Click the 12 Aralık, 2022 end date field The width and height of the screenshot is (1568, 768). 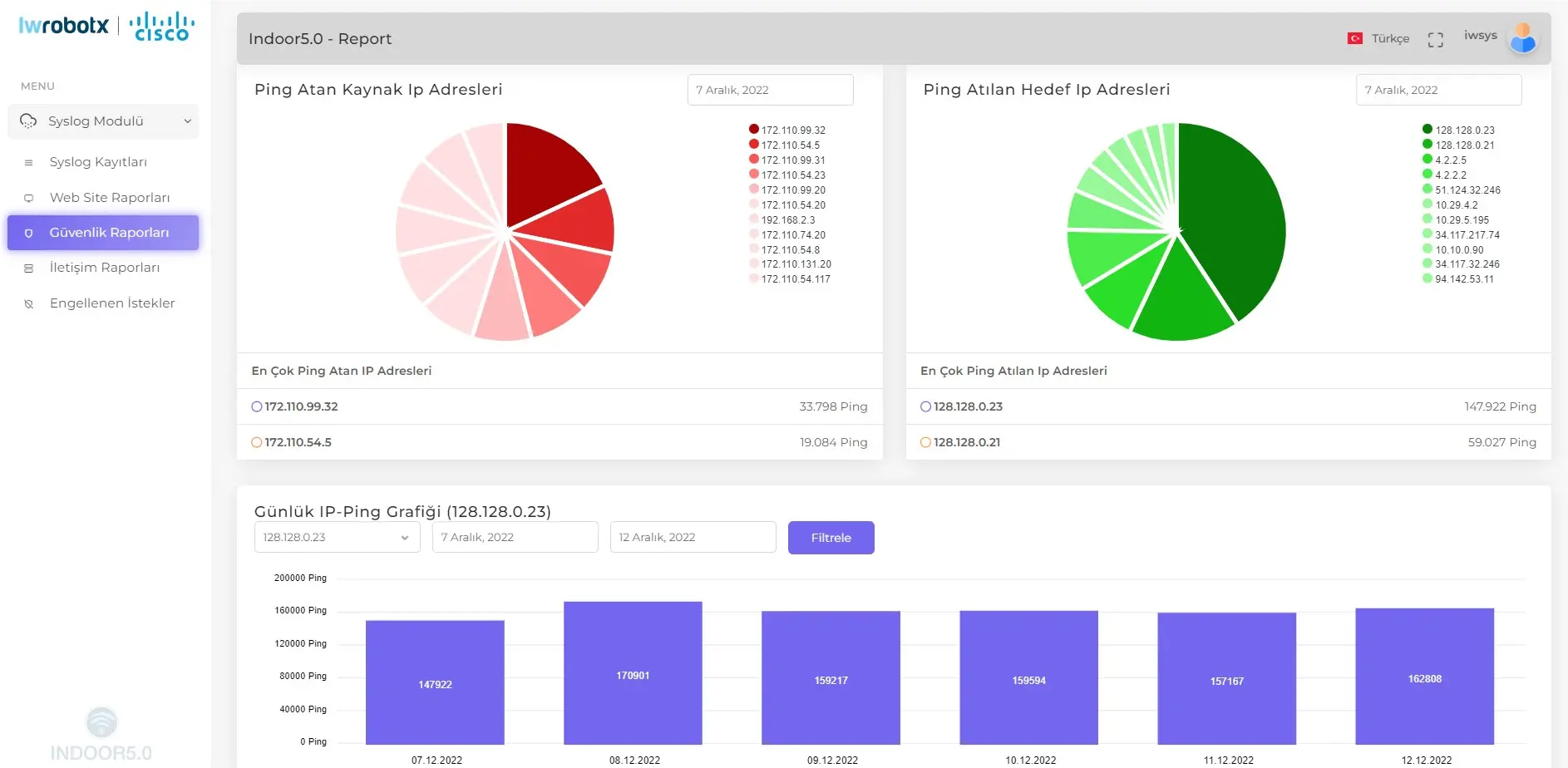tap(693, 538)
